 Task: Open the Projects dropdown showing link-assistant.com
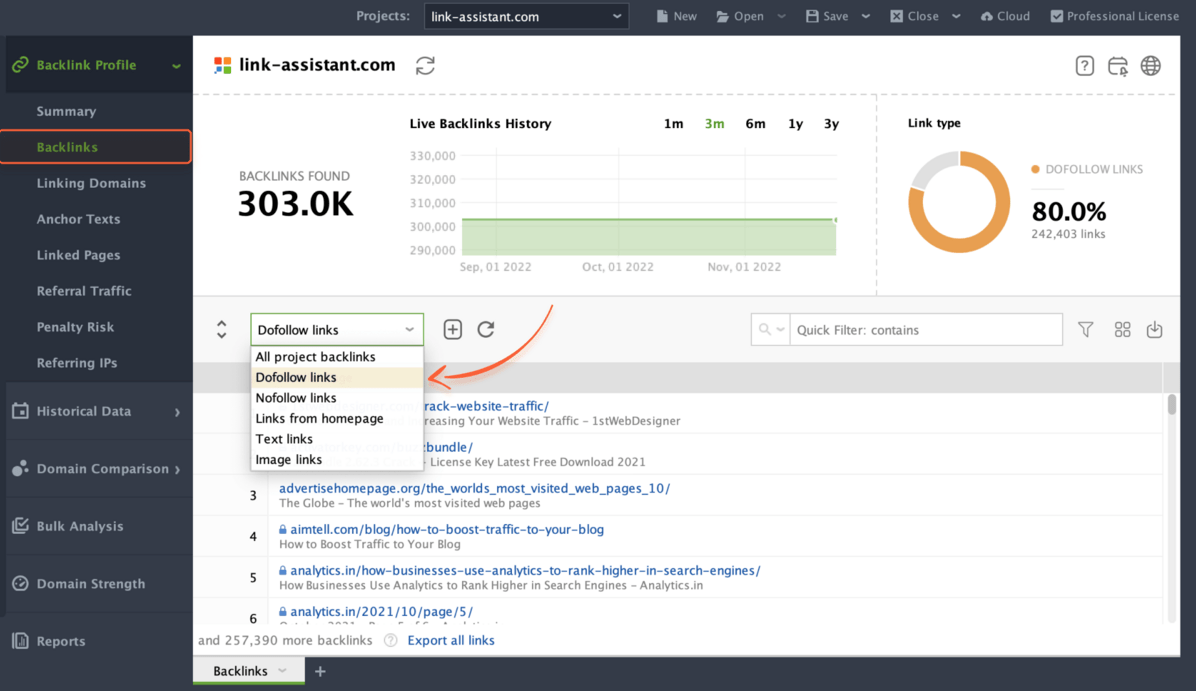pos(526,16)
